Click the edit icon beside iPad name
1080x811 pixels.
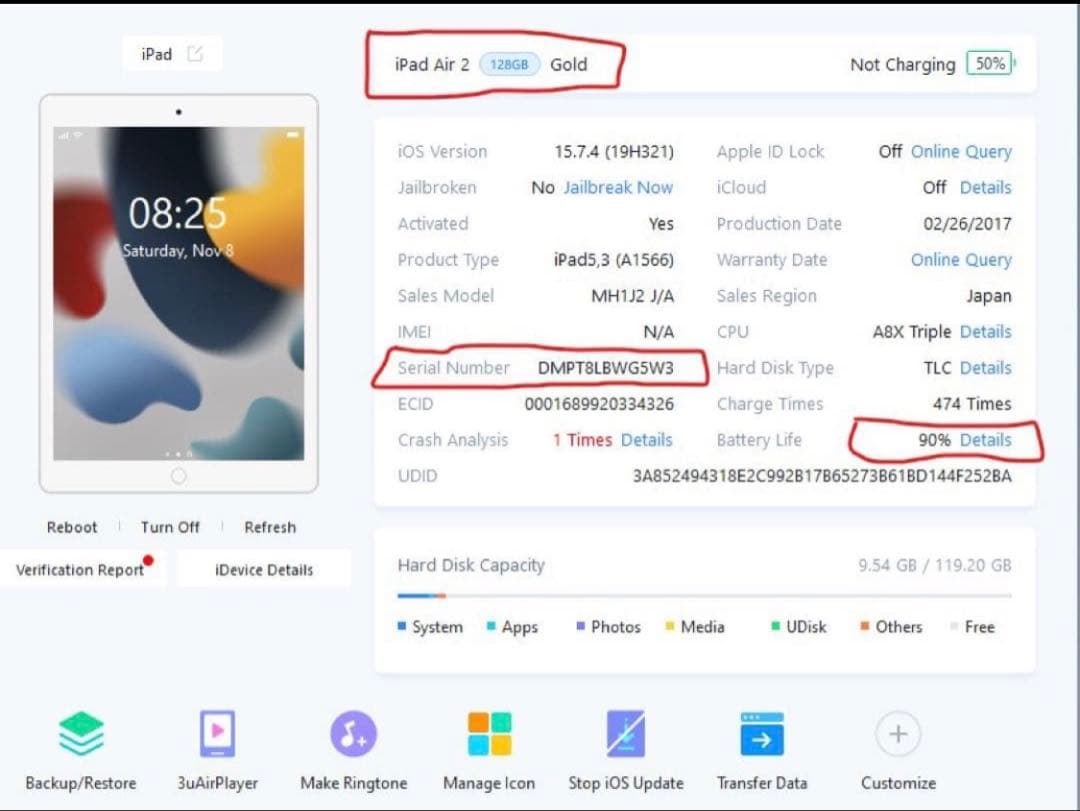point(195,54)
